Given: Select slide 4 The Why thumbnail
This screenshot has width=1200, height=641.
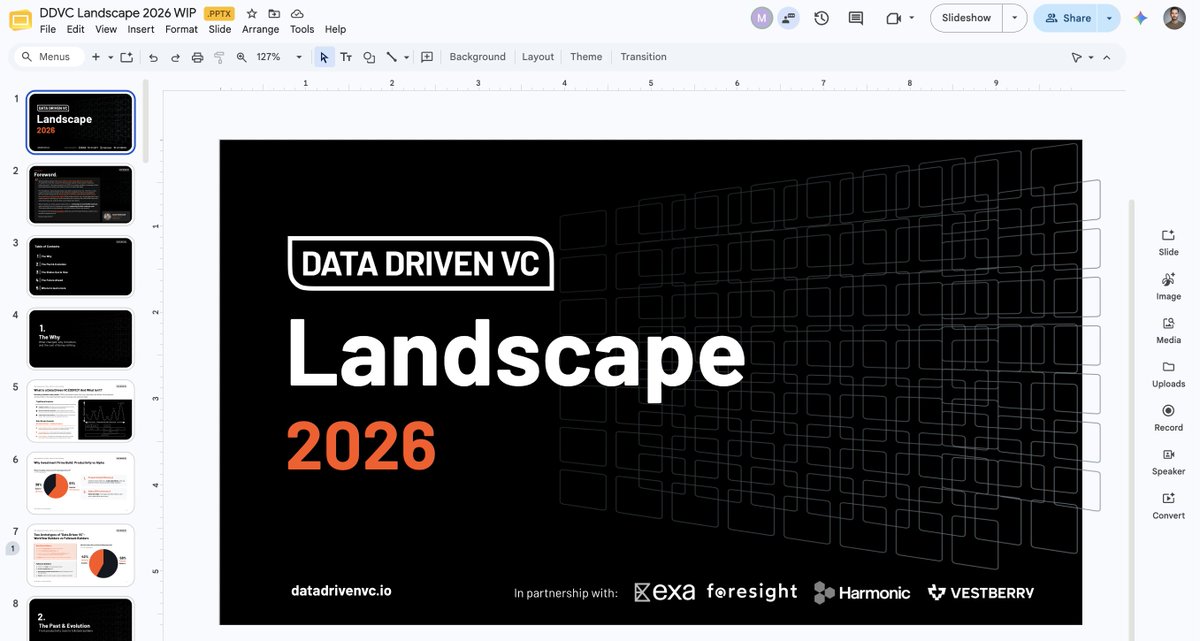Looking at the screenshot, I should click(x=81, y=339).
